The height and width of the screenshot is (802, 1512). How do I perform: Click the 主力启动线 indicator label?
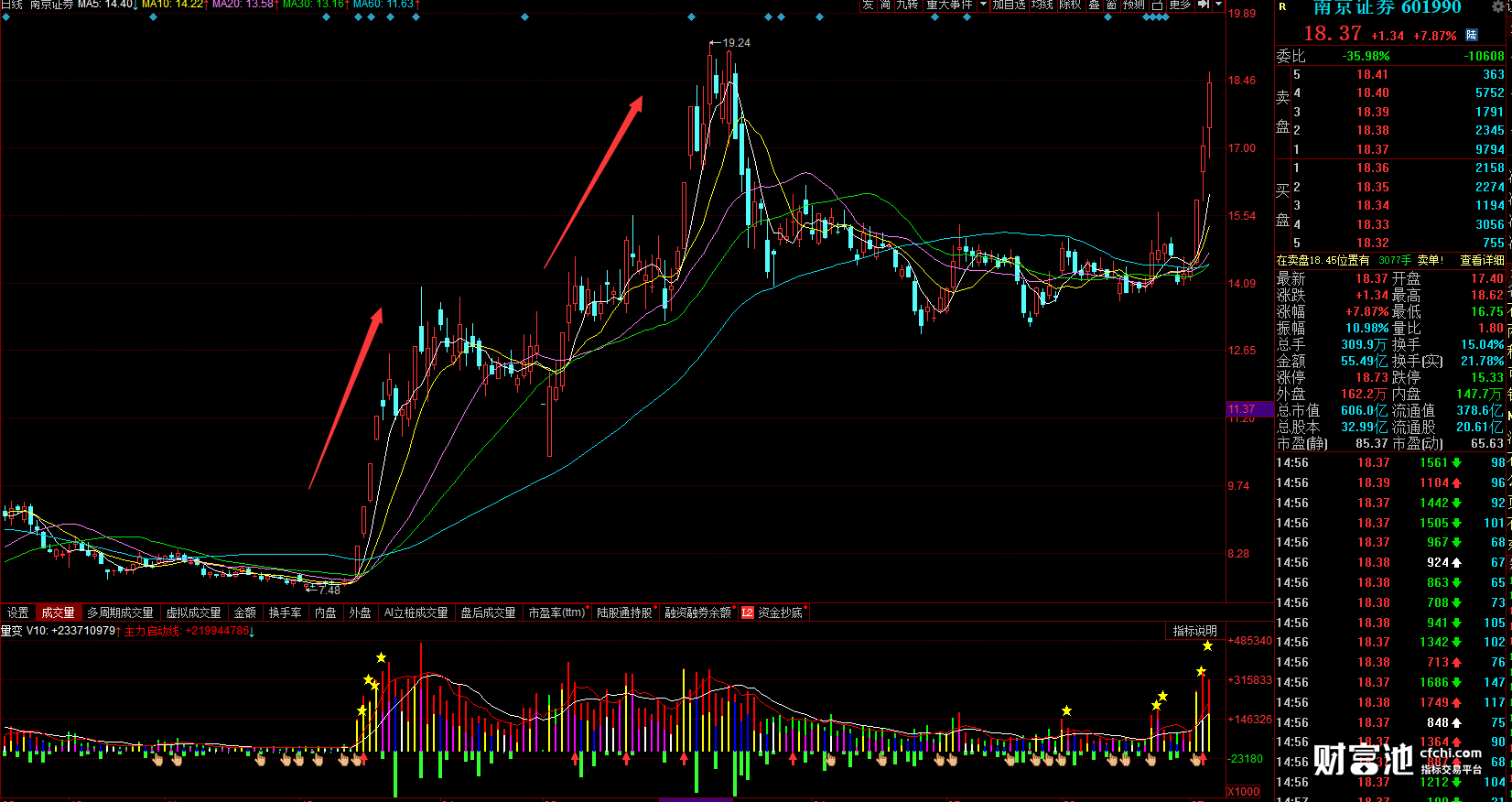[152, 632]
